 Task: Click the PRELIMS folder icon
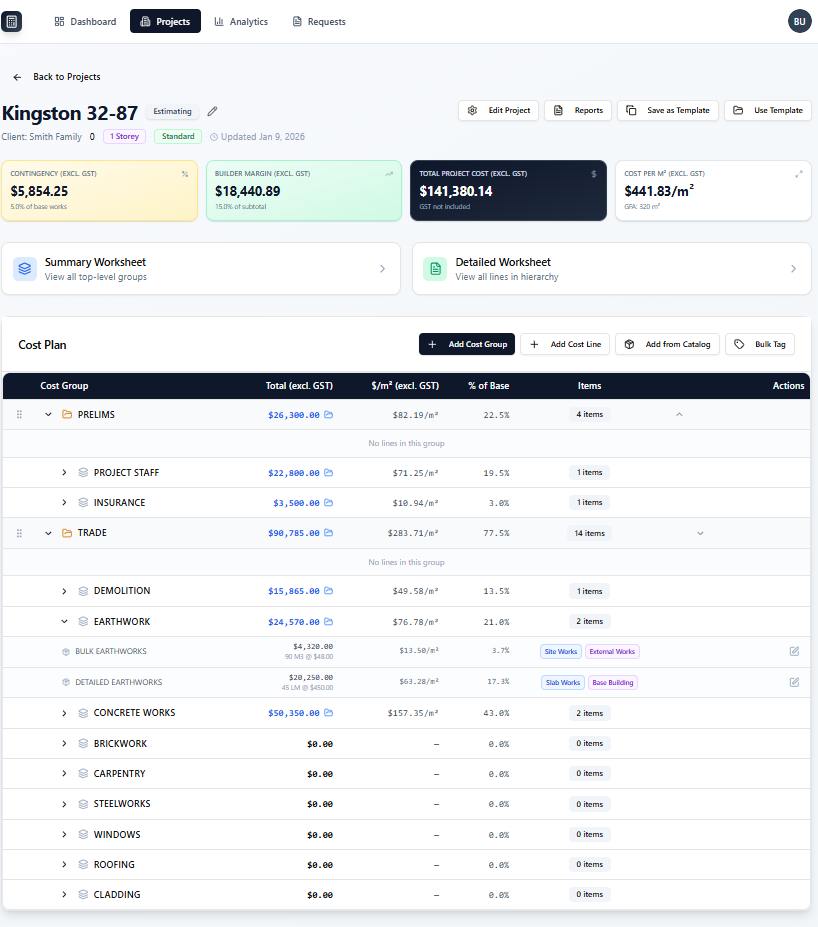[67, 415]
